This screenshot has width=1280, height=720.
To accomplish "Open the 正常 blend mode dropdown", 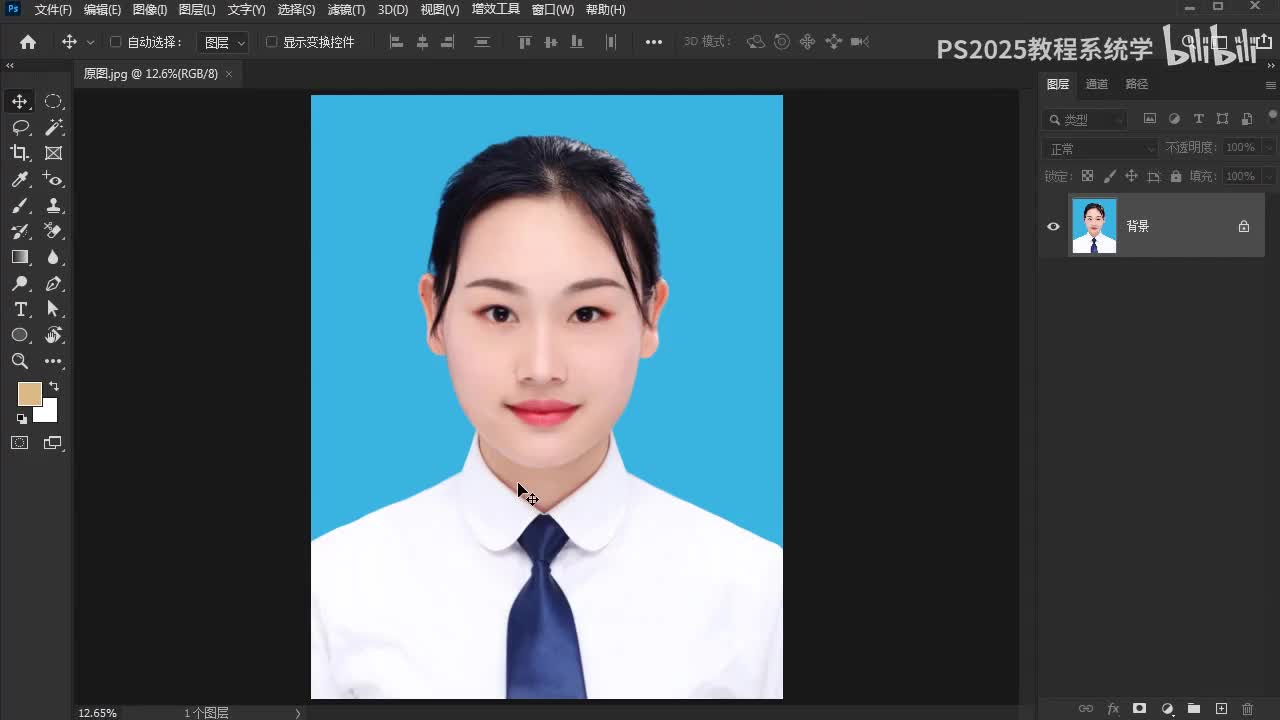I will click(1100, 148).
